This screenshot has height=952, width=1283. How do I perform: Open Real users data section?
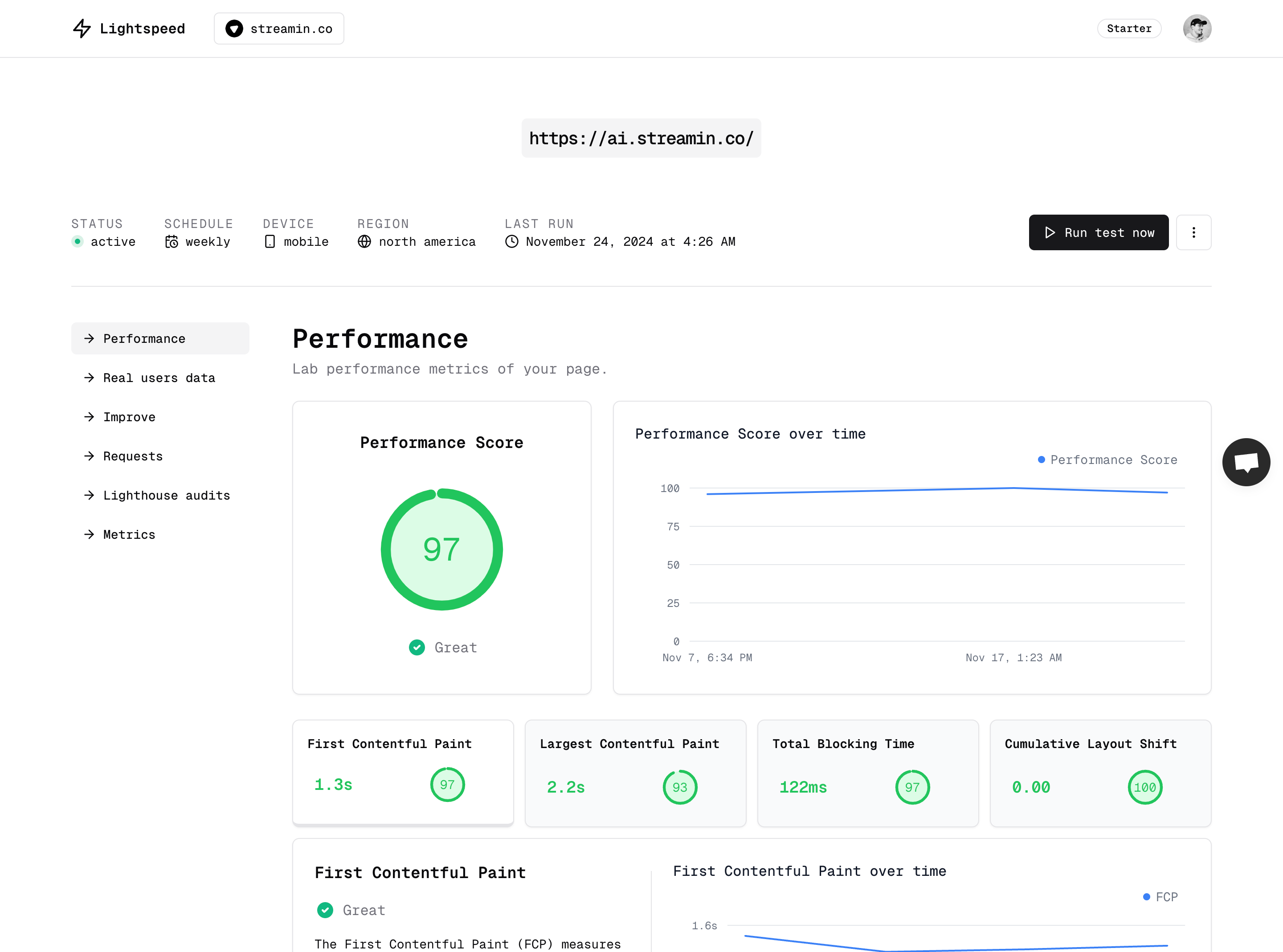click(160, 378)
